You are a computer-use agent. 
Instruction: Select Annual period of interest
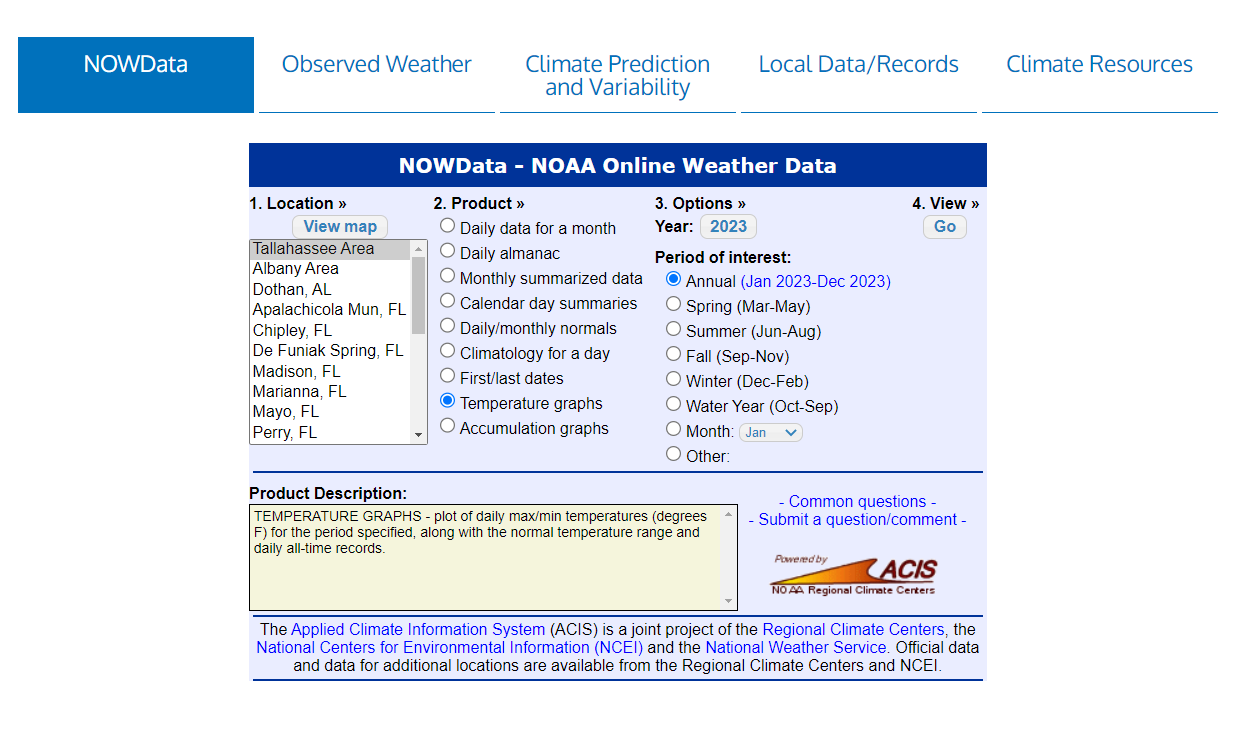673,280
